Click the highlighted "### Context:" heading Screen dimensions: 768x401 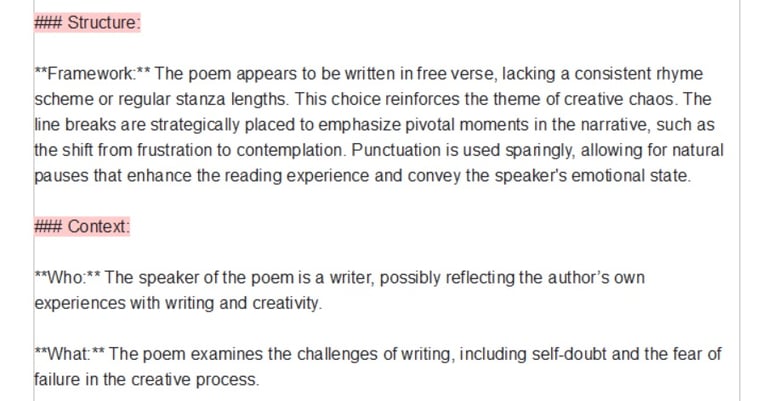[82, 226]
